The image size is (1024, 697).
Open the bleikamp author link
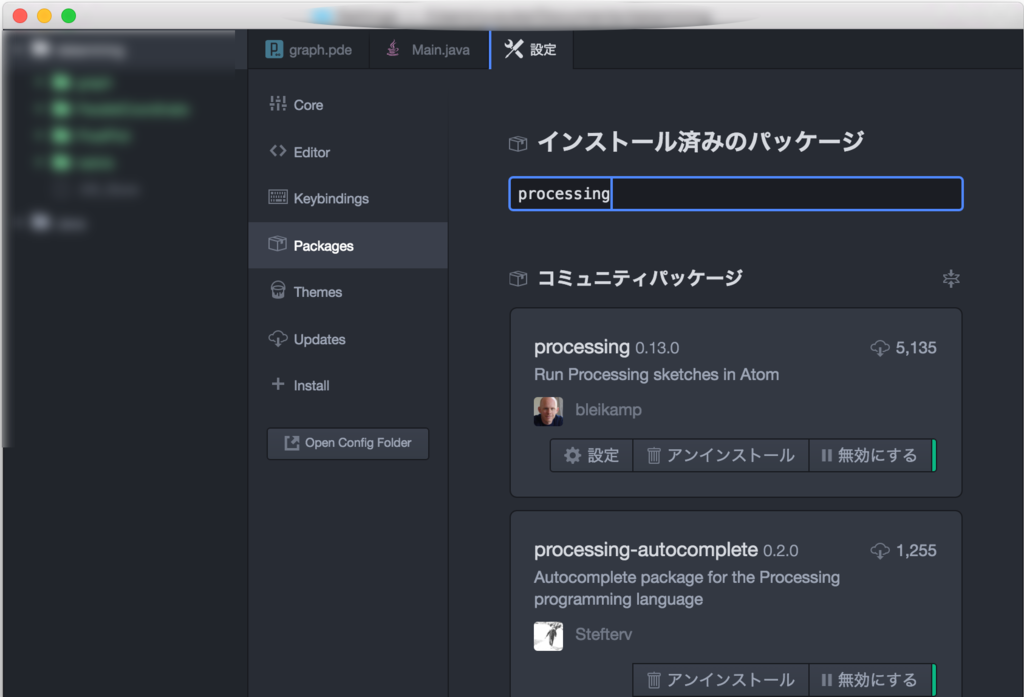click(x=608, y=410)
